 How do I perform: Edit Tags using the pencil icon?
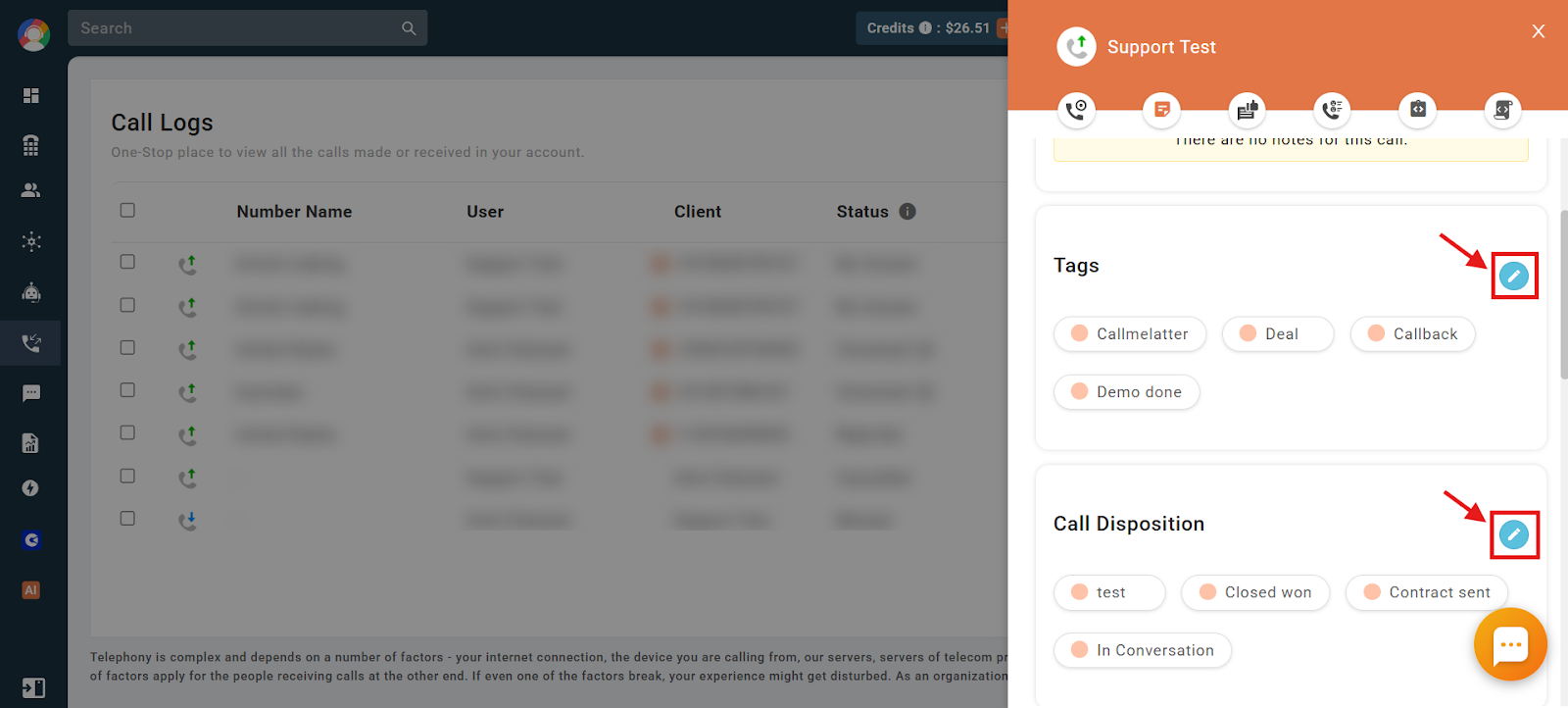[1514, 276]
